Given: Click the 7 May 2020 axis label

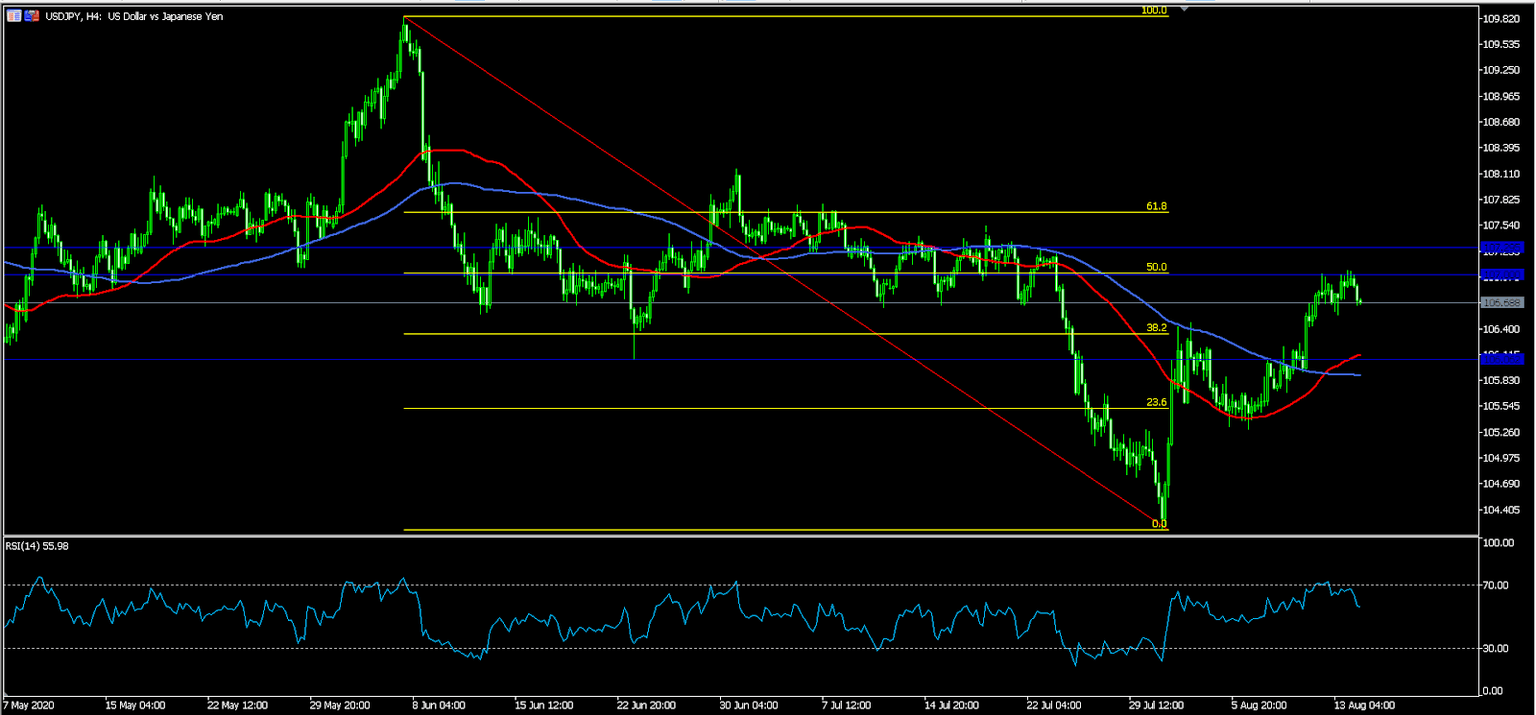Looking at the screenshot, I should click(x=30, y=704).
